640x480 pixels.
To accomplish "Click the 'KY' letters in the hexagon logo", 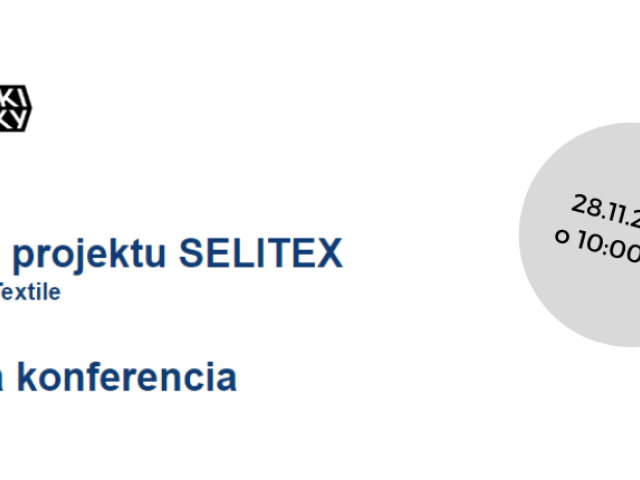I will tap(14, 118).
